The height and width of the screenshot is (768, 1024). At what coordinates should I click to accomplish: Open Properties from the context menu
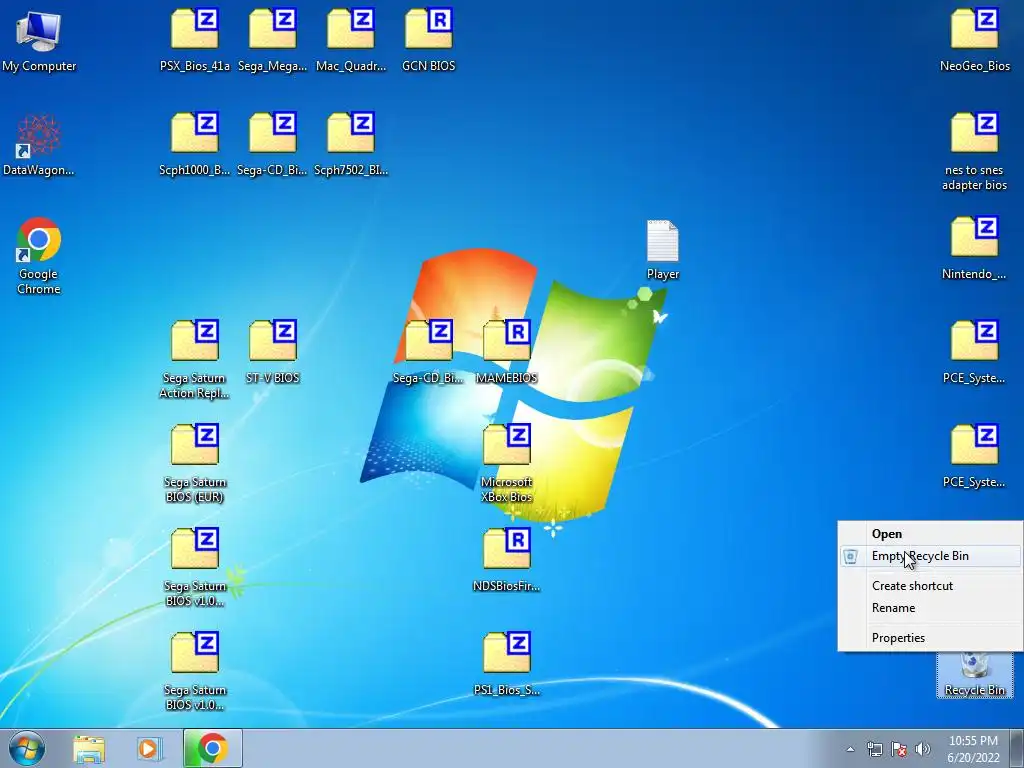click(930, 638)
